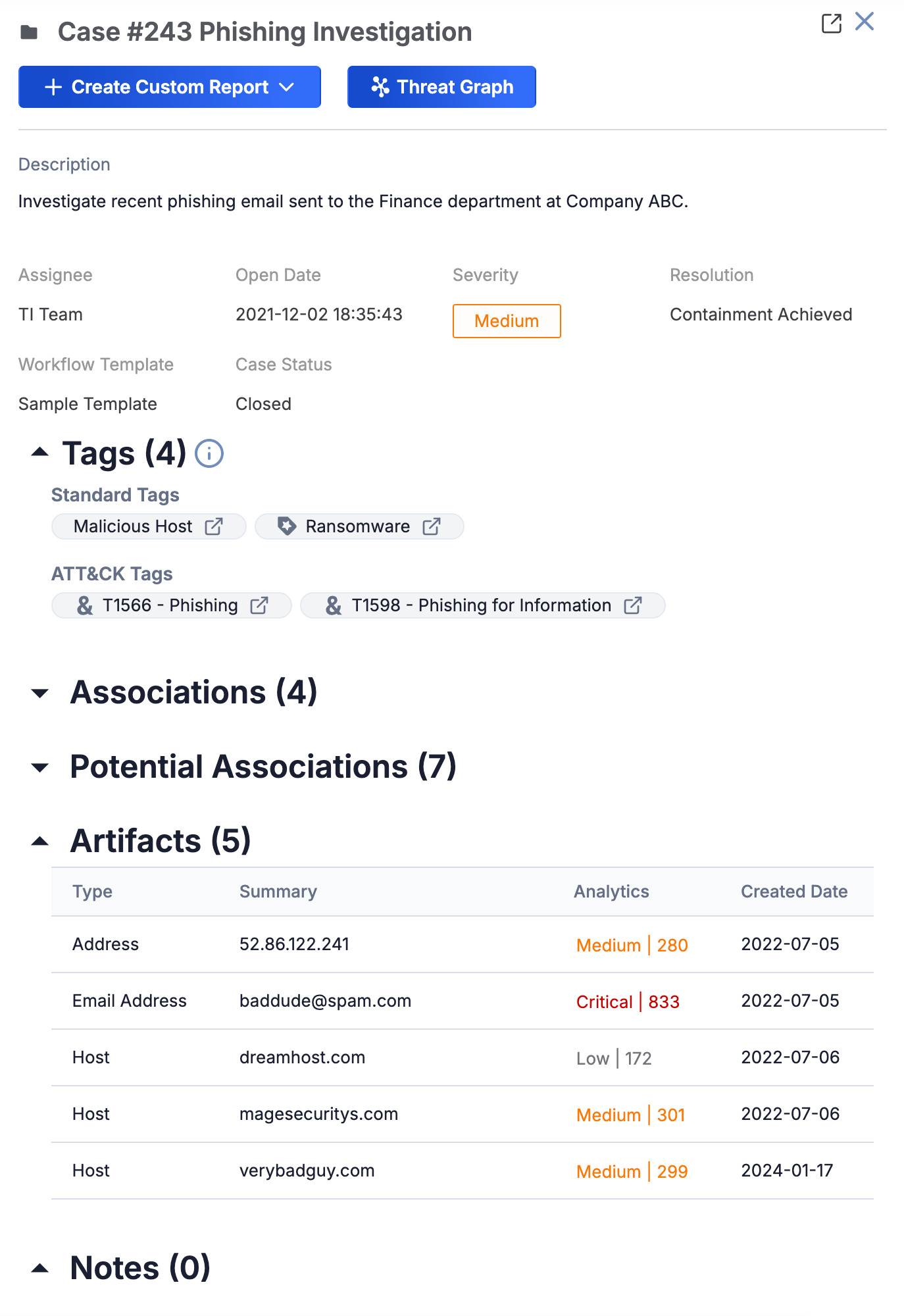Select artifact baddude@spam.com

pyautogui.click(x=325, y=1001)
